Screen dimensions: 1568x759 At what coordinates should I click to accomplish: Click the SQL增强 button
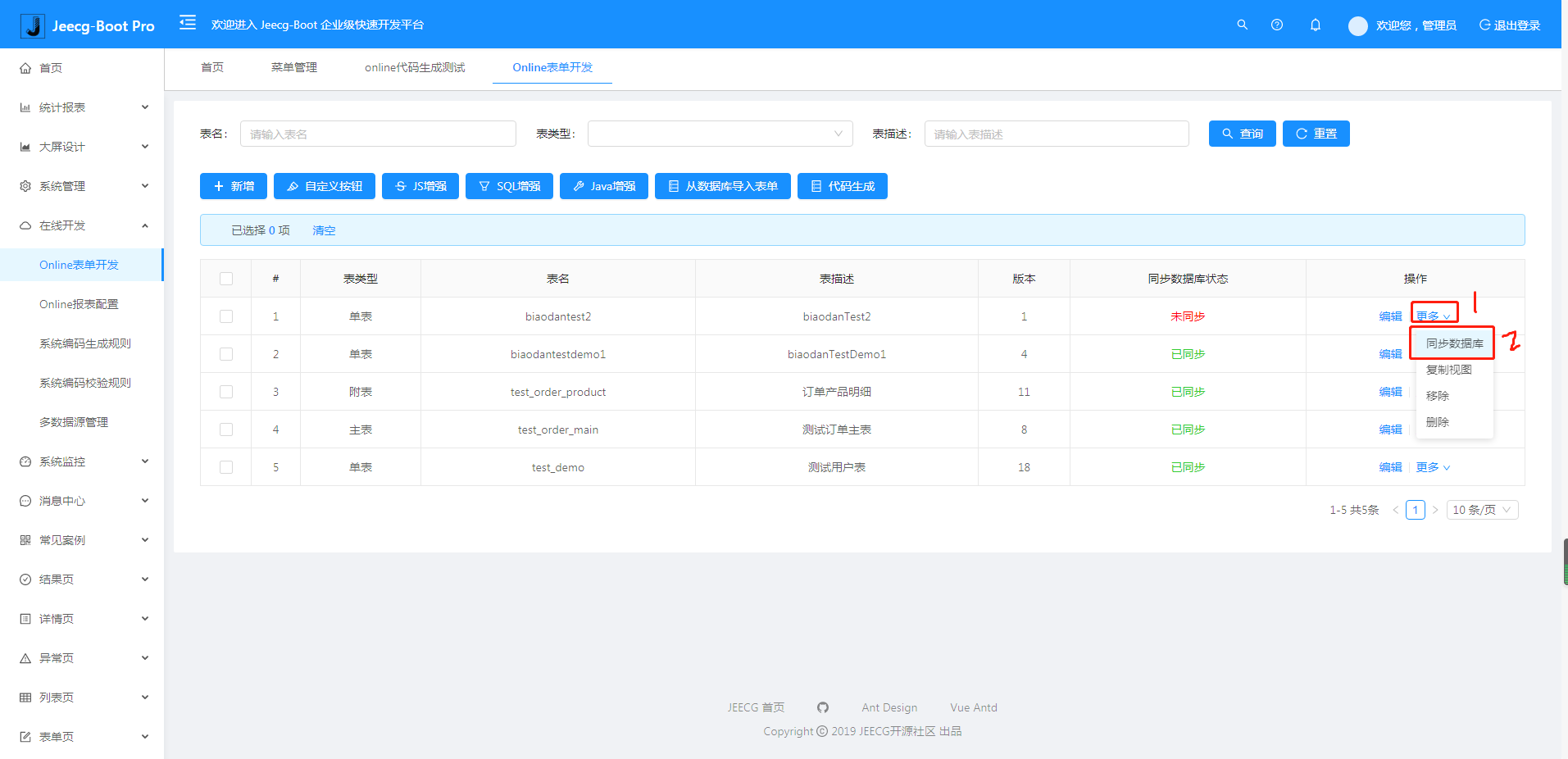coord(509,186)
